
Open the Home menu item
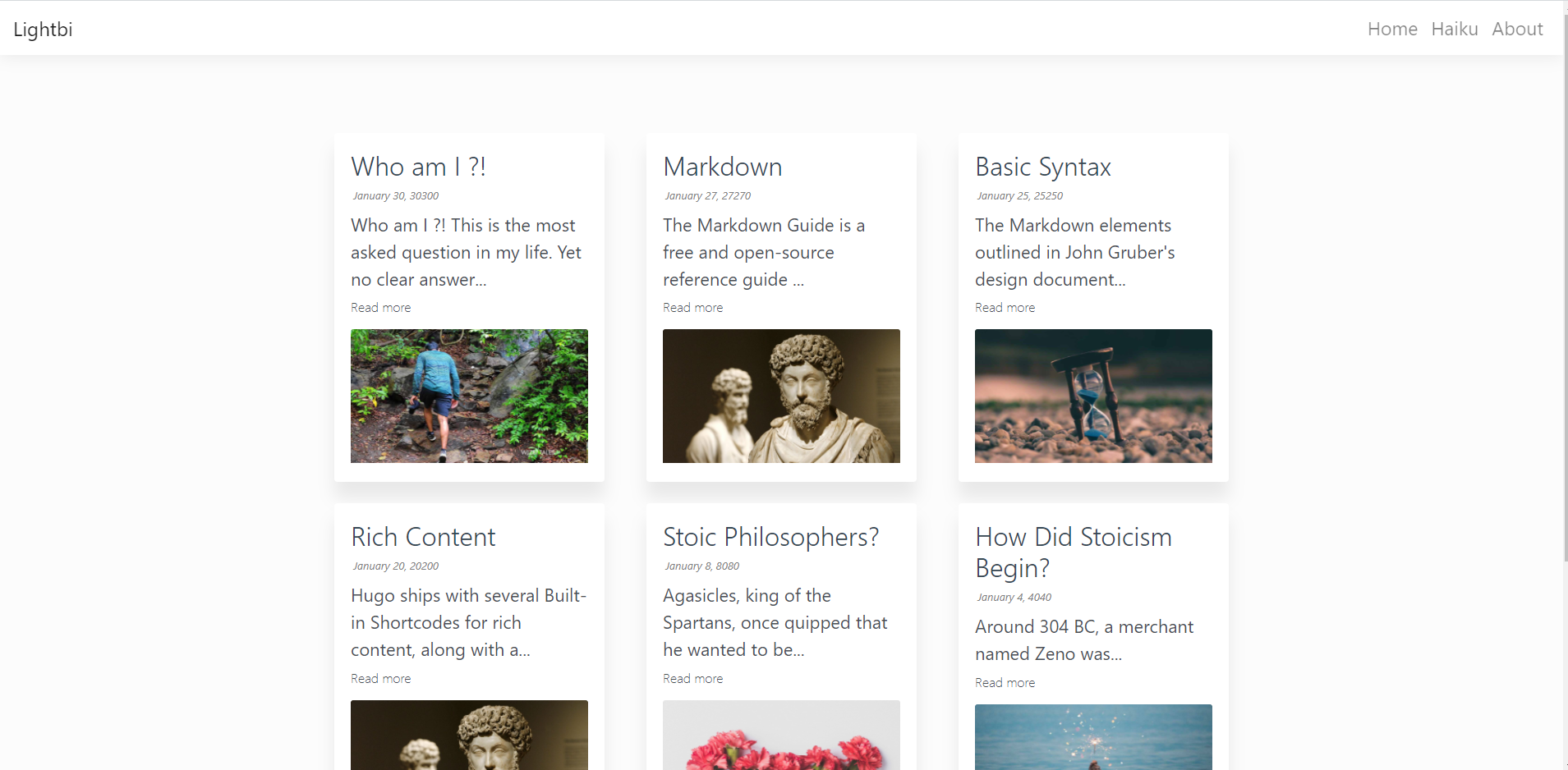point(1392,29)
